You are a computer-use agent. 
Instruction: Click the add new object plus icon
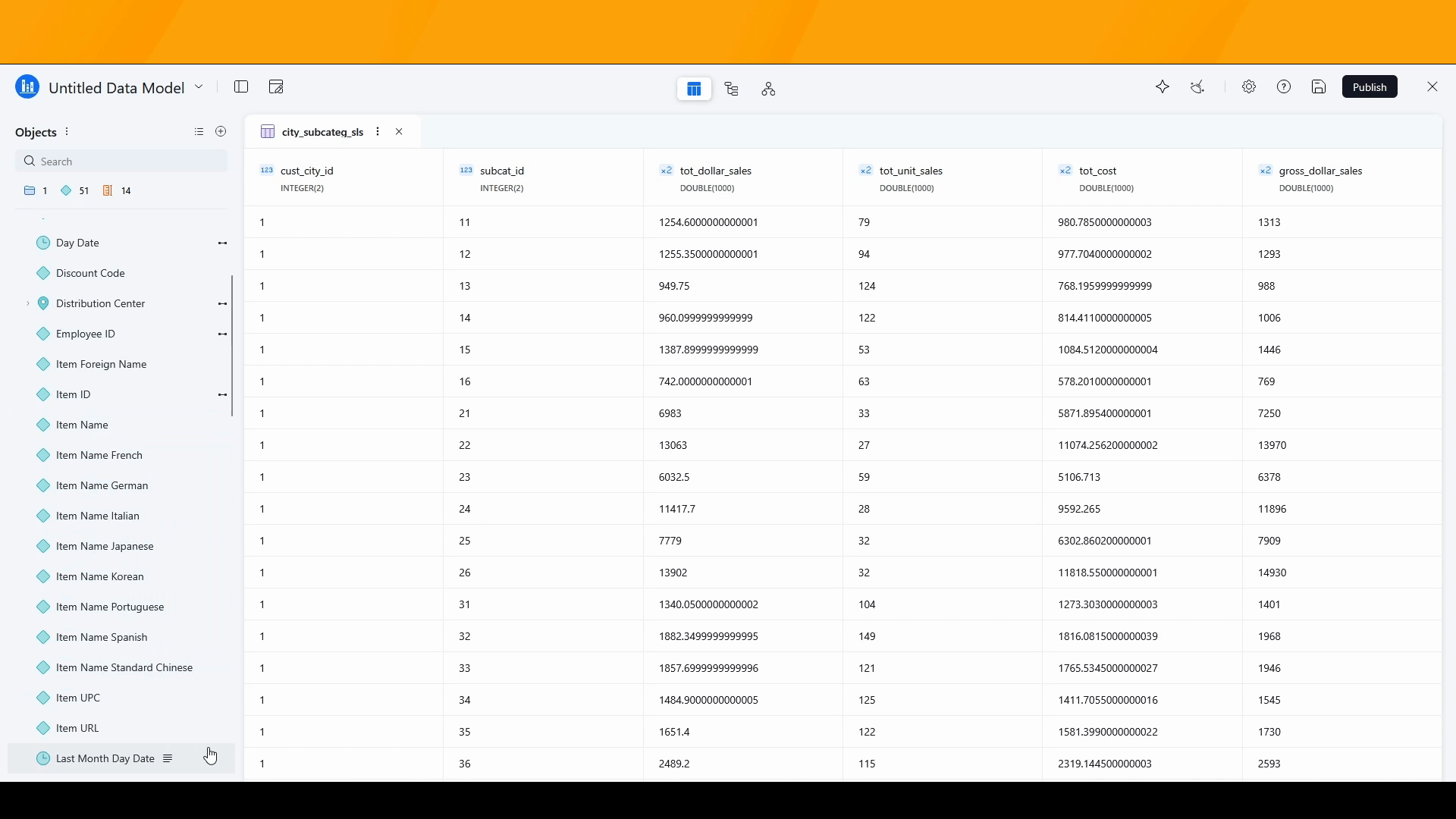[221, 132]
